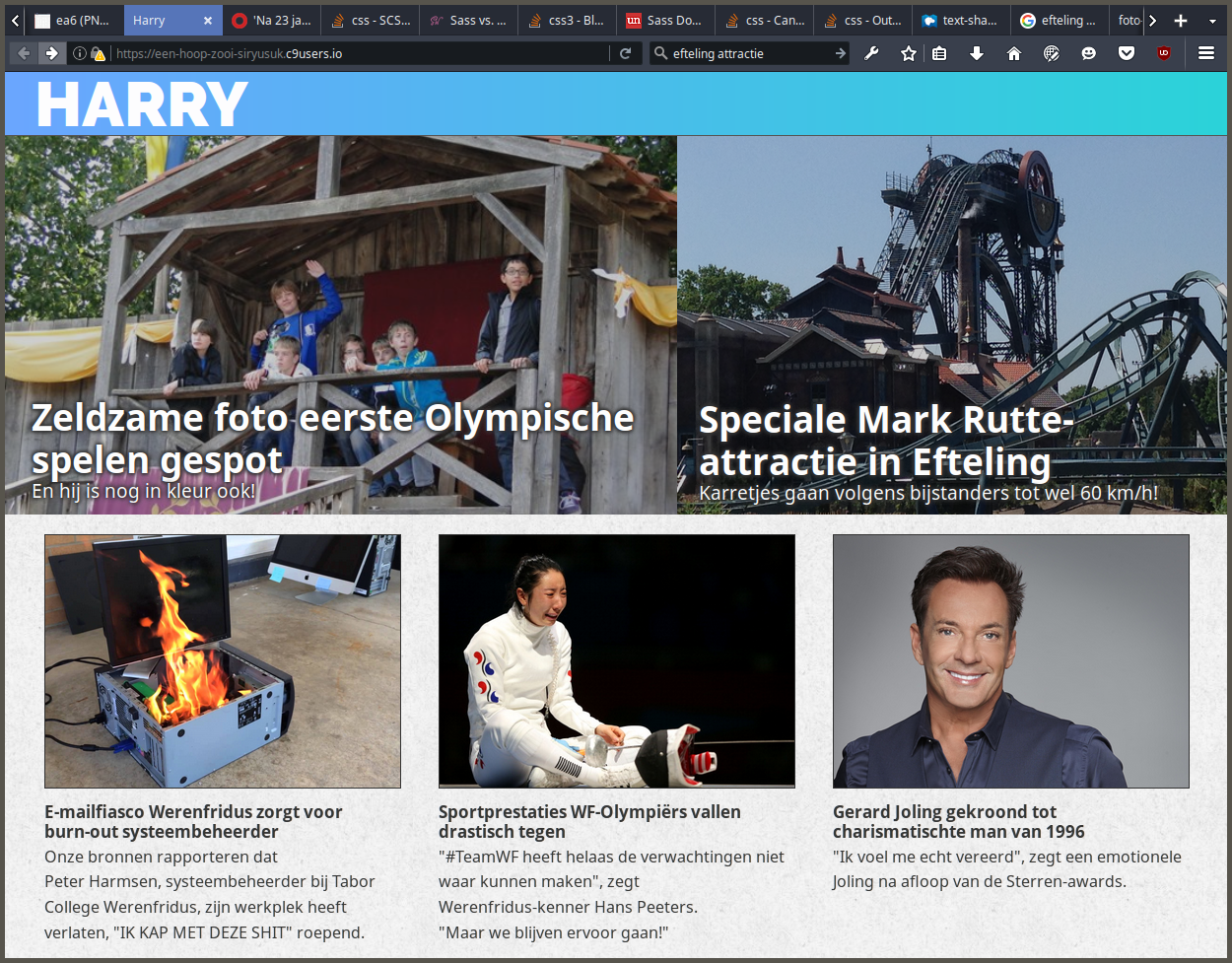Bookmark this page with the star icon
The height and width of the screenshot is (963, 1232).
point(909,53)
